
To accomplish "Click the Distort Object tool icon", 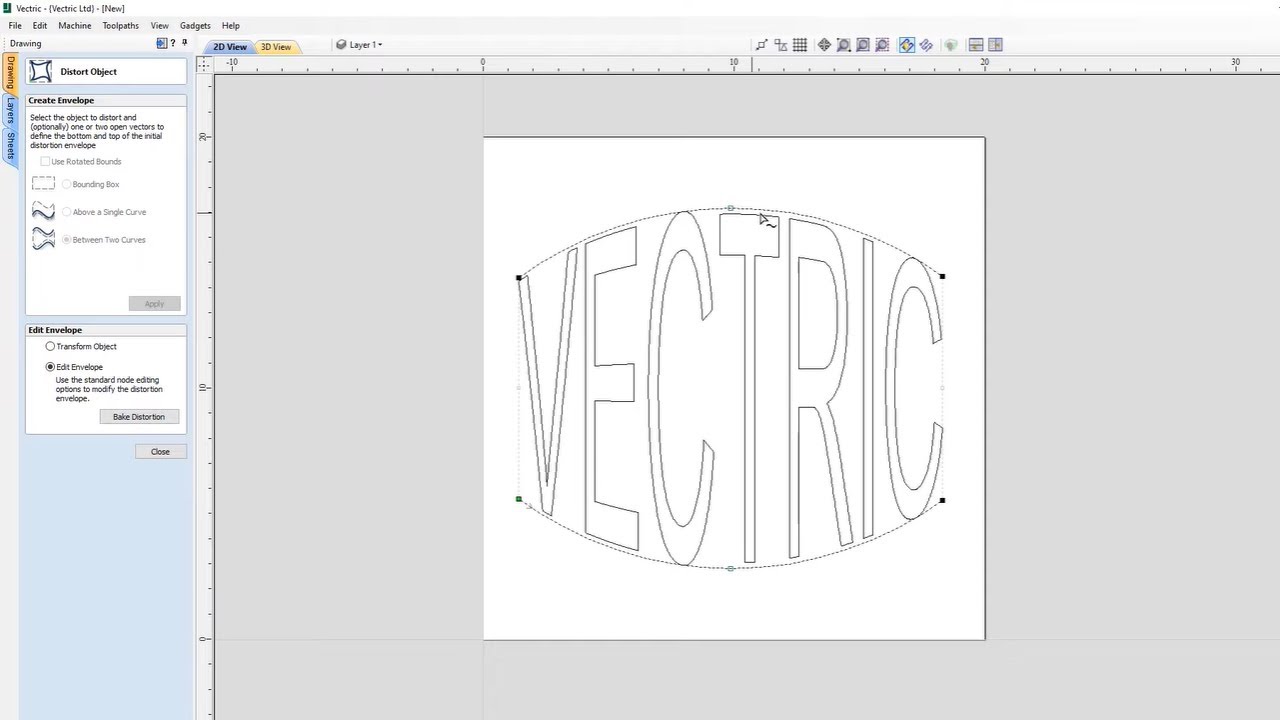I will point(41,71).
